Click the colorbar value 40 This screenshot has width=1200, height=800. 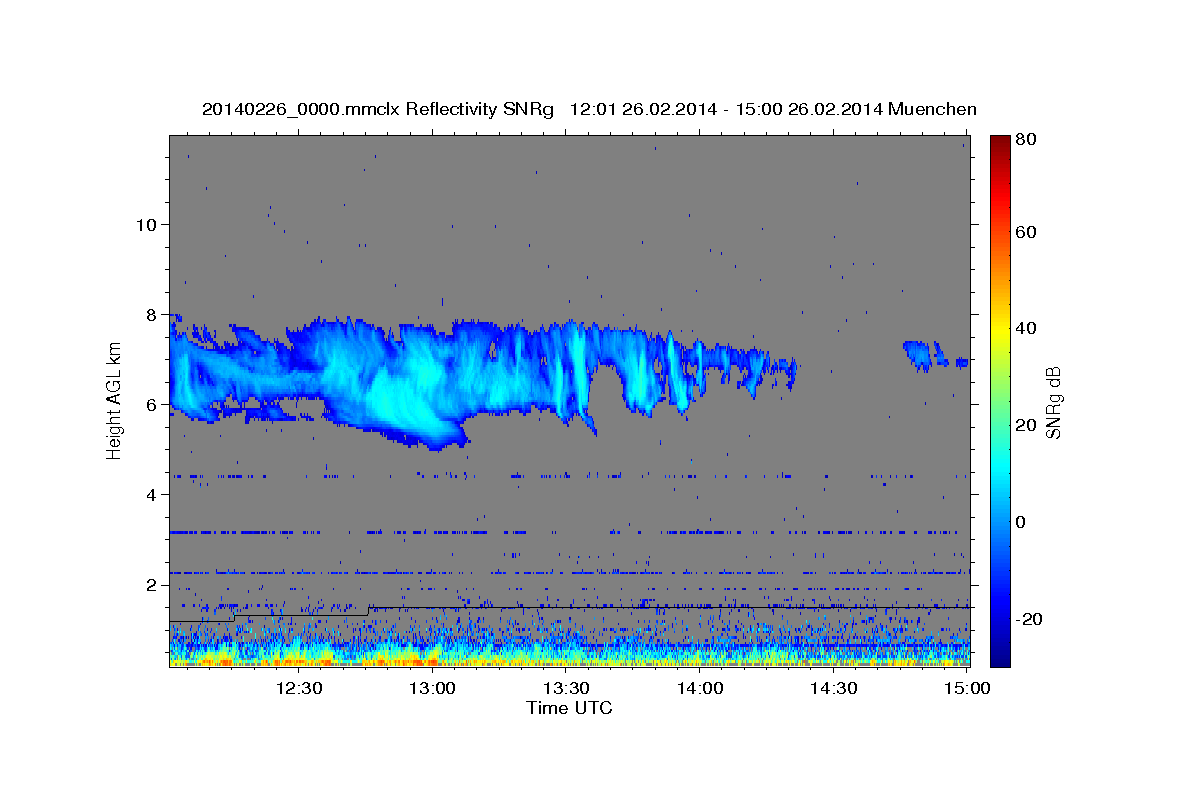(x=1025, y=328)
